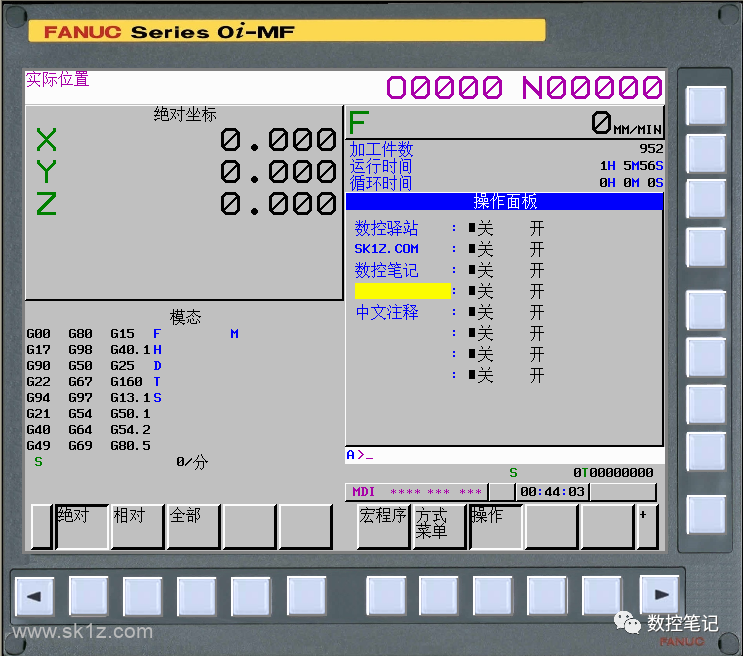The image size is (743, 656).
Task: Select the 操作 soft key
Action: click(496, 527)
